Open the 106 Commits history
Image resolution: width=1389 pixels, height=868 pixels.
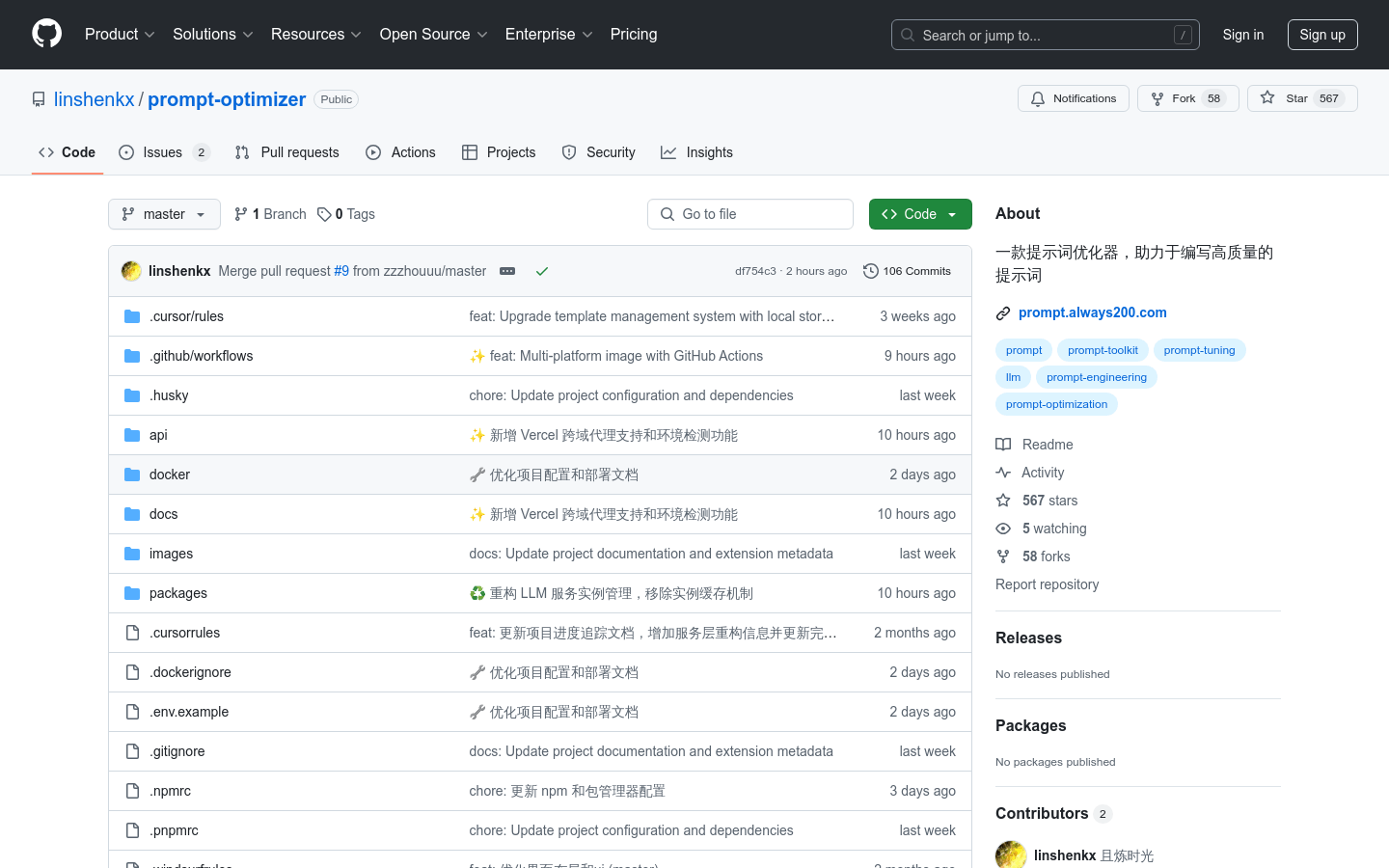907,271
